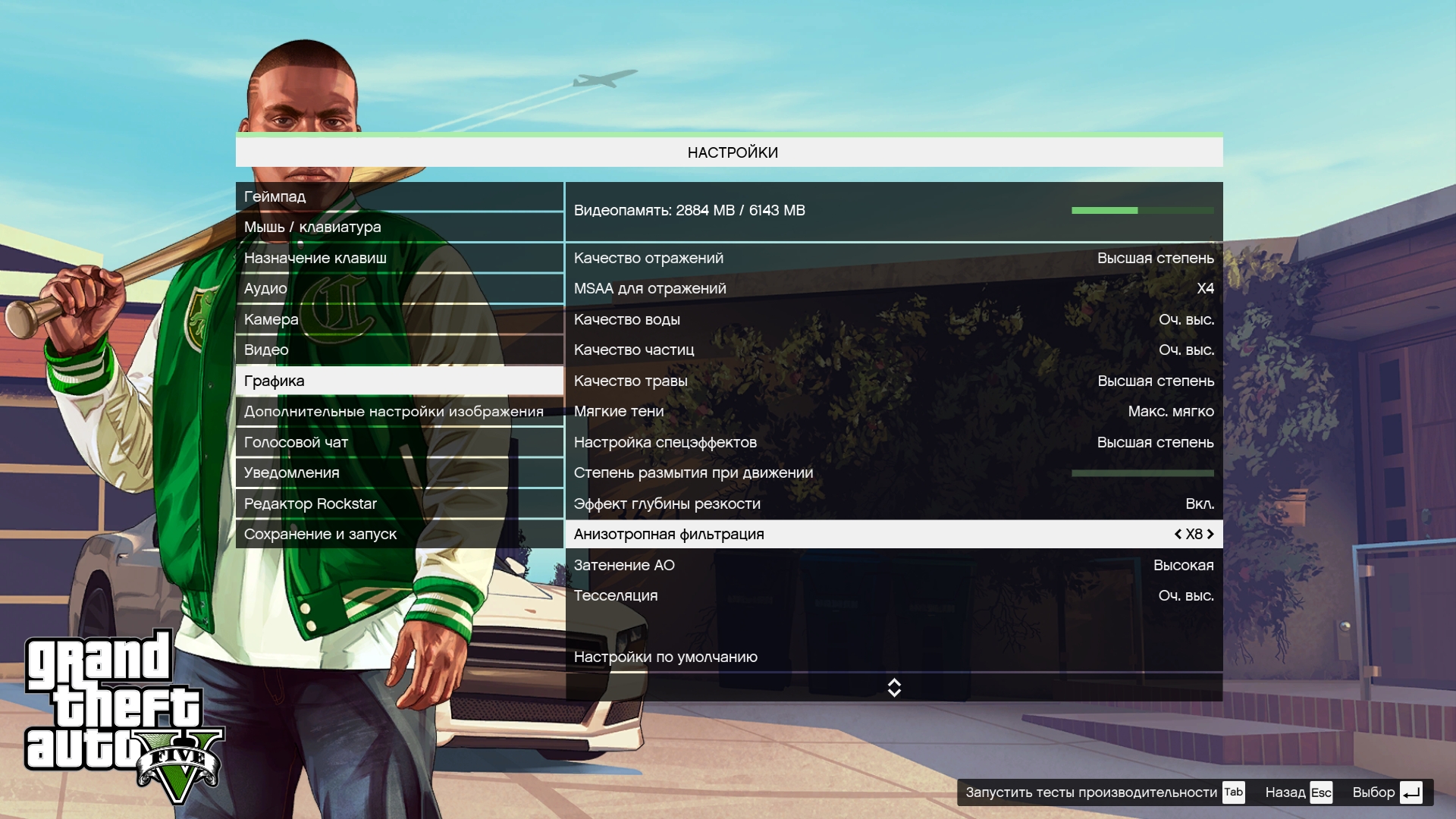Select the Качество частиц setting row
This screenshot has height=819, width=1456.
894,350
